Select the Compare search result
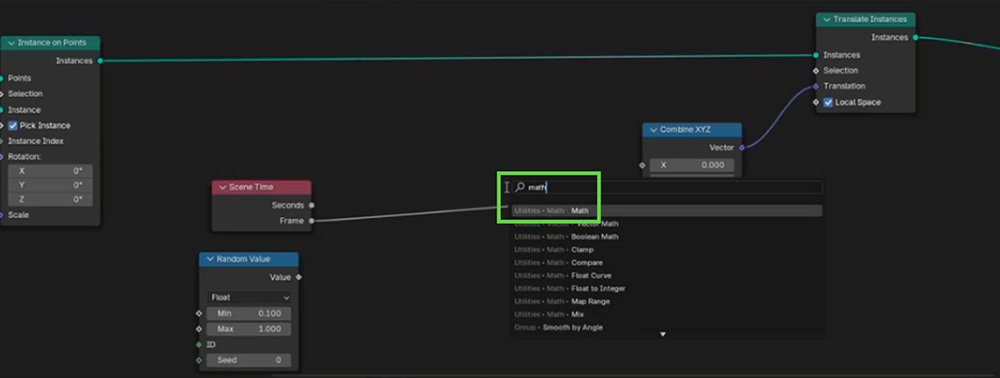This screenshot has height=378, width=1000. click(x=666, y=263)
